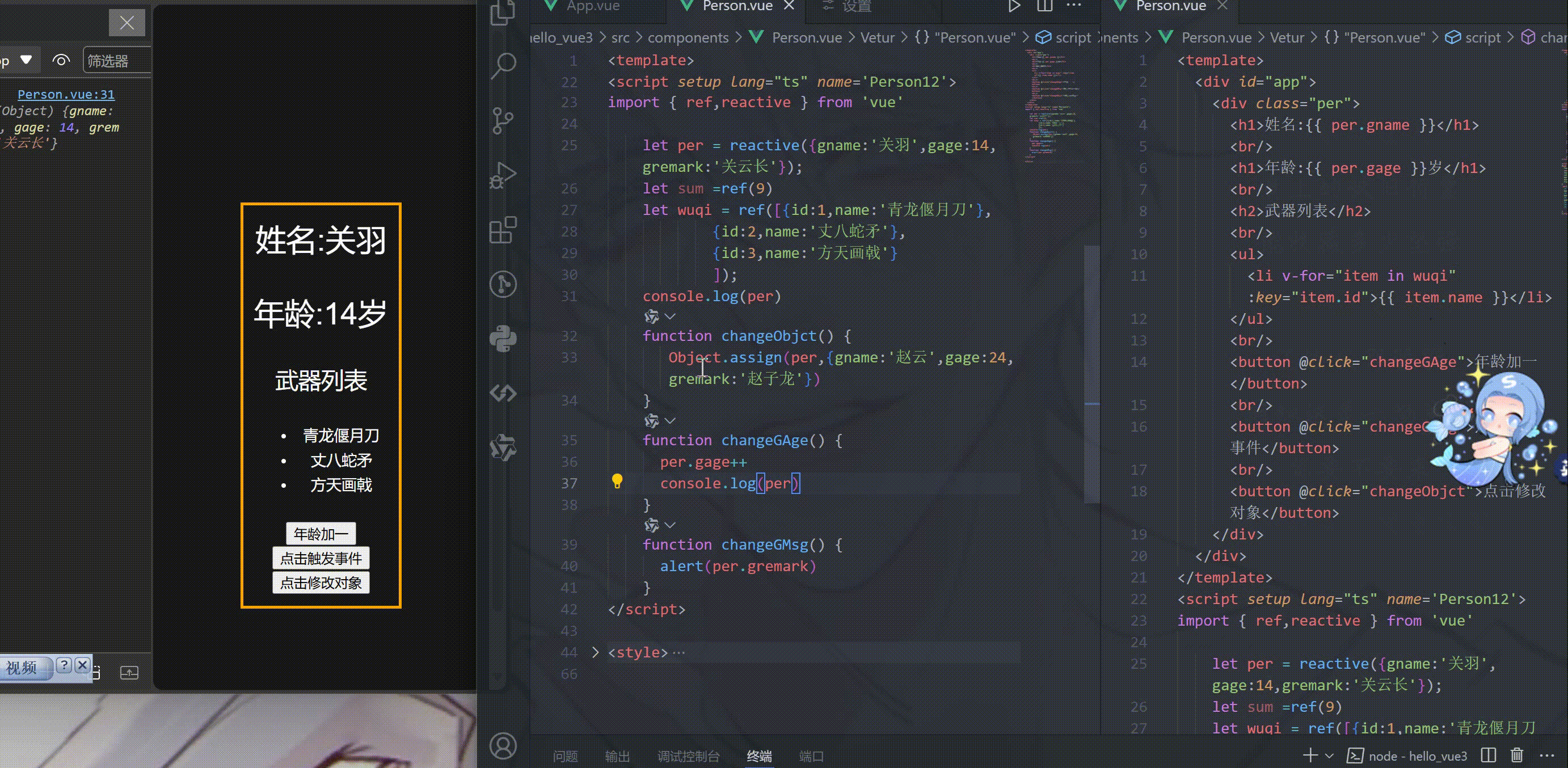Kill the terminal with the trash icon

click(1517, 755)
